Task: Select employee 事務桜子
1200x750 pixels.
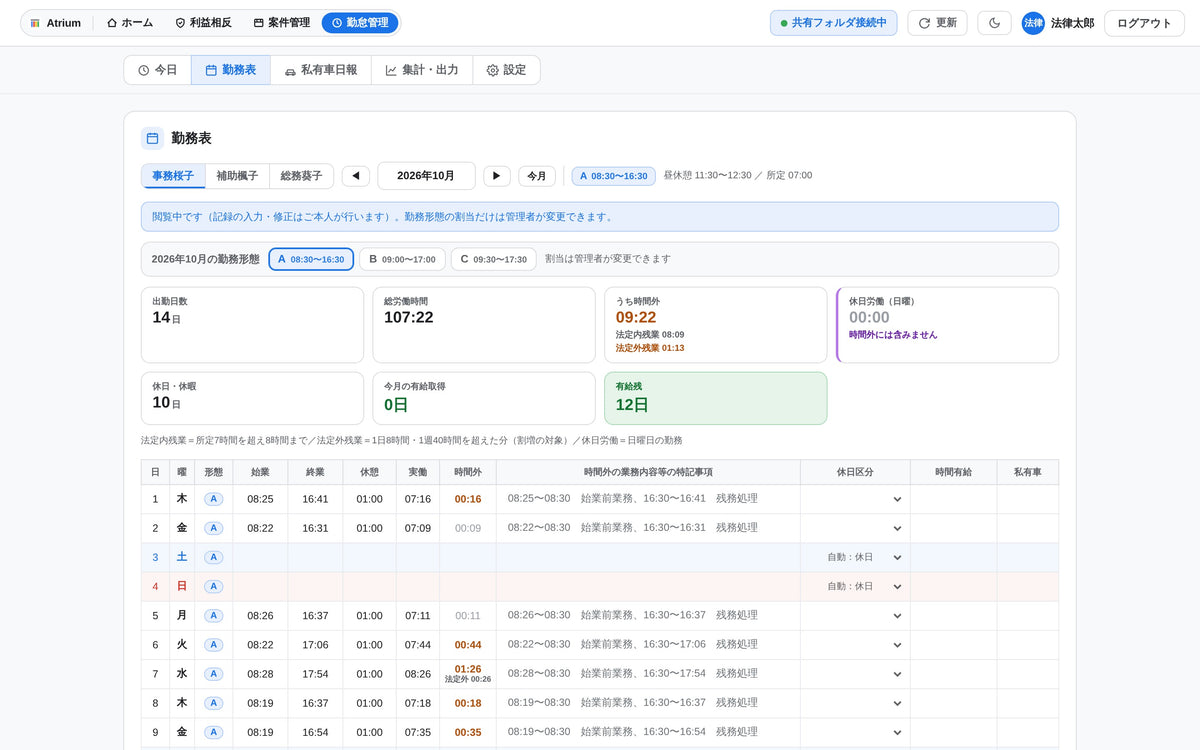Action: coord(173,176)
